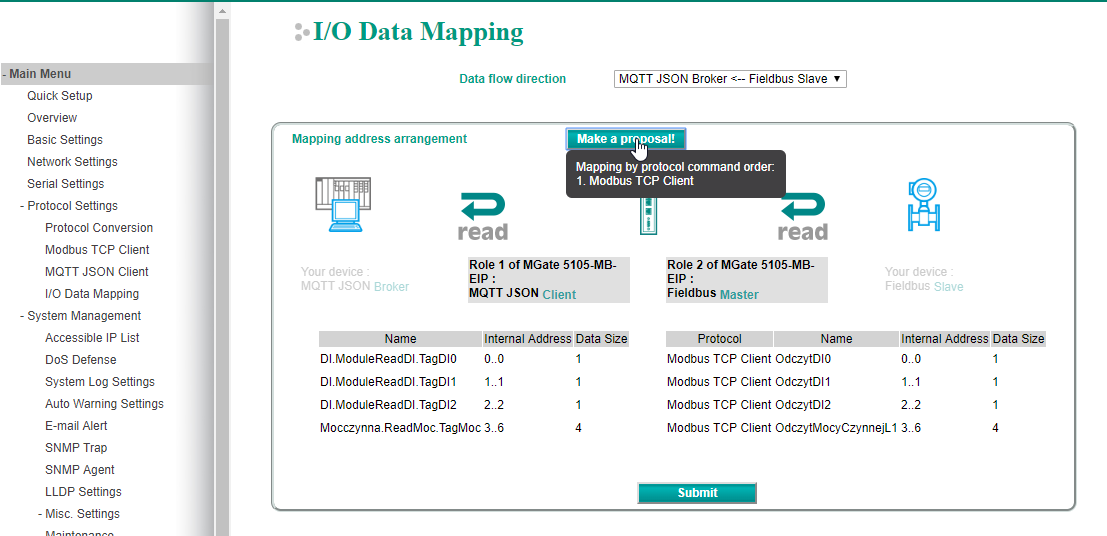Click the right green read arrow icon
1107x536 pixels.
tap(803, 217)
